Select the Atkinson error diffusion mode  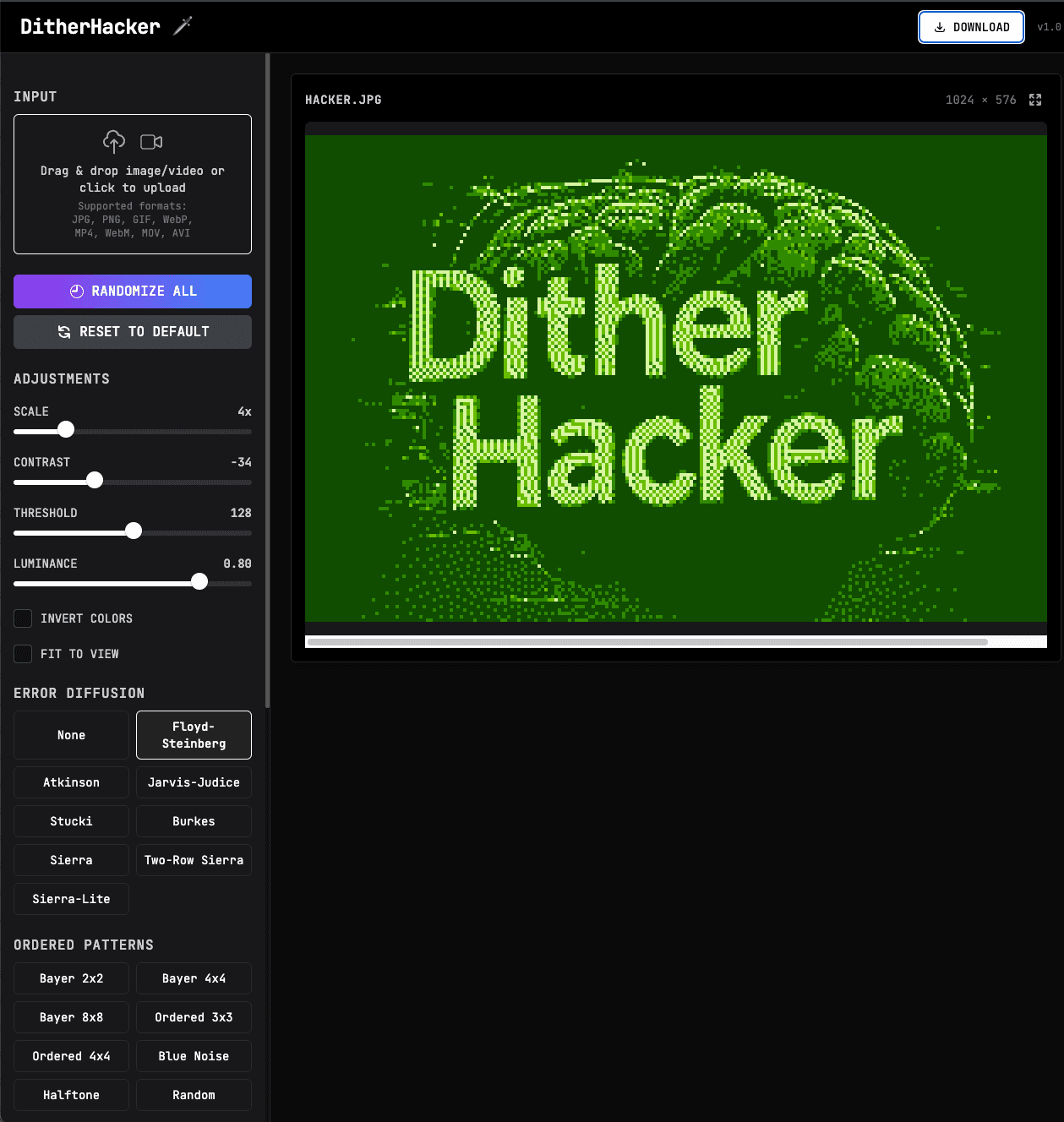pyautogui.click(x=71, y=782)
